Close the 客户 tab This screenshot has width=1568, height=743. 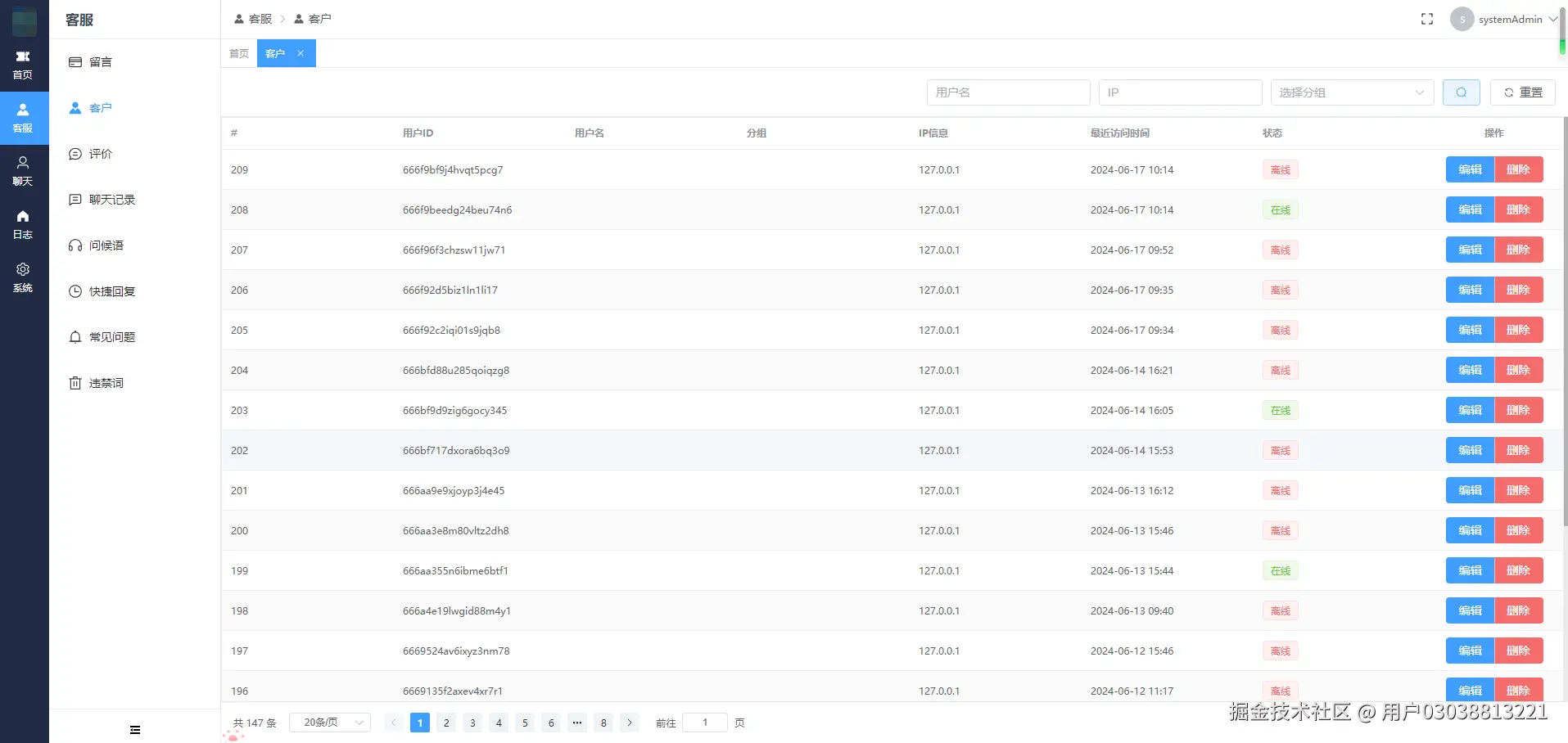tap(300, 53)
